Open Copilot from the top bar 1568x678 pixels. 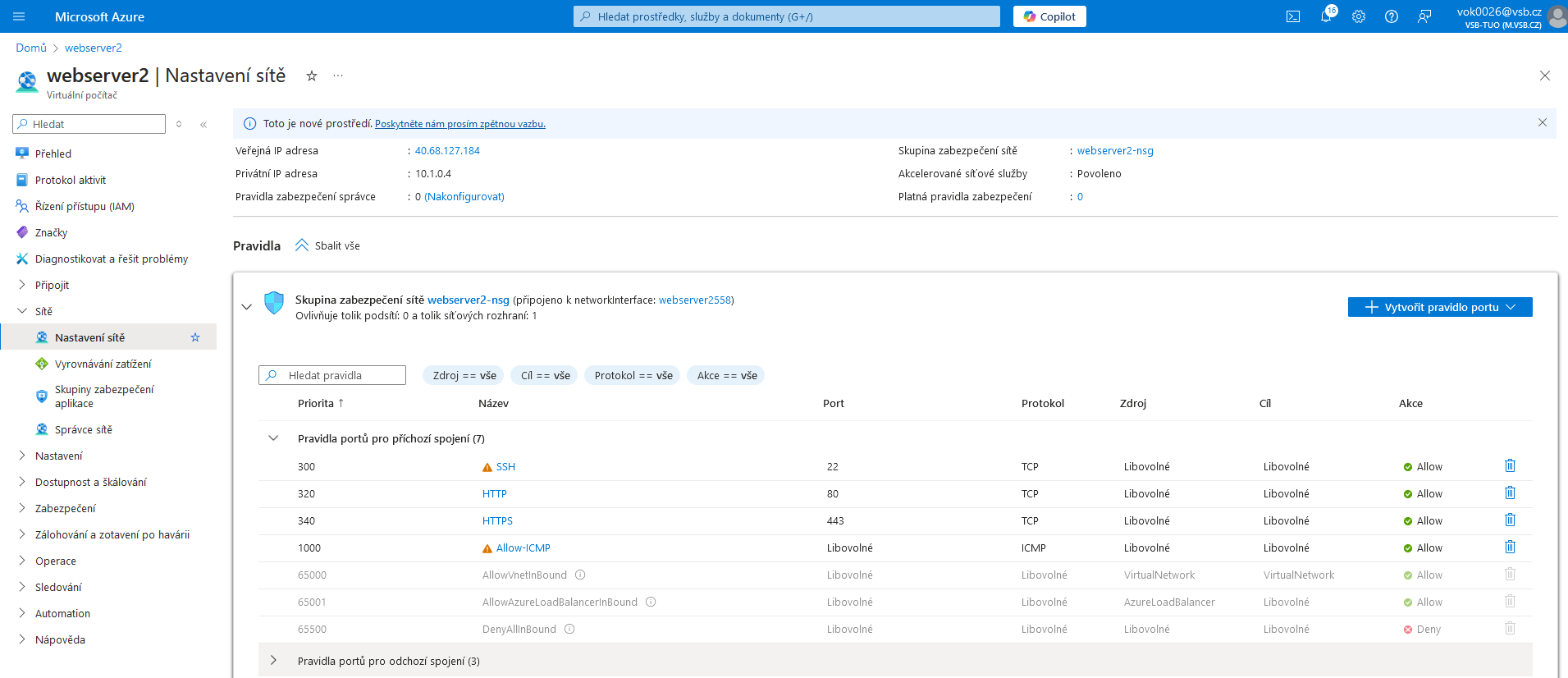pyautogui.click(x=1049, y=16)
